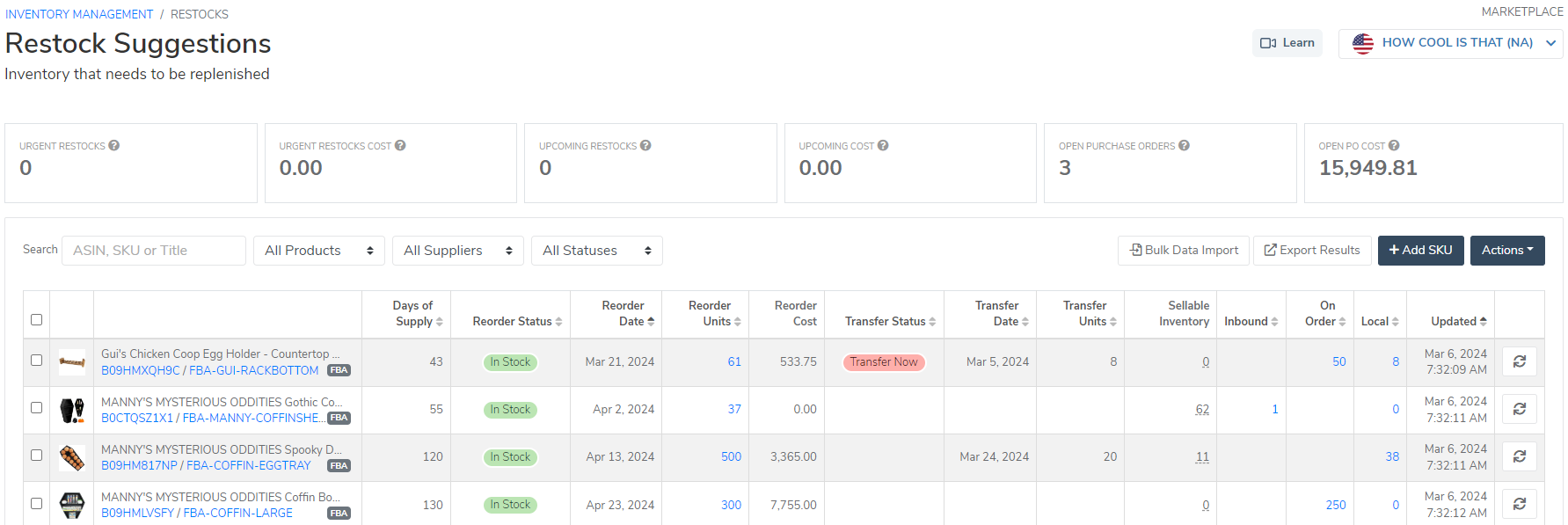Image resolution: width=1568 pixels, height=525 pixels.
Task: Click the Add SKU button
Action: coord(1420,251)
